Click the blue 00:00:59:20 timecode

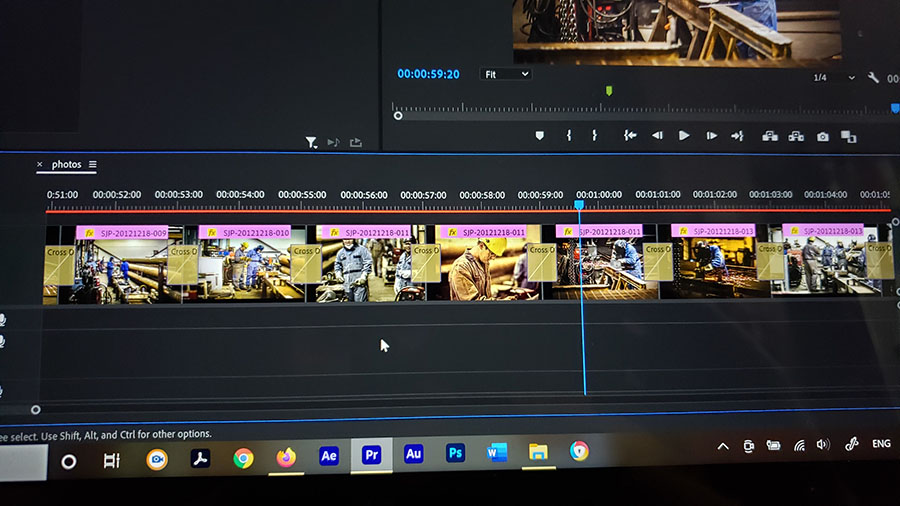pyautogui.click(x=428, y=74)
